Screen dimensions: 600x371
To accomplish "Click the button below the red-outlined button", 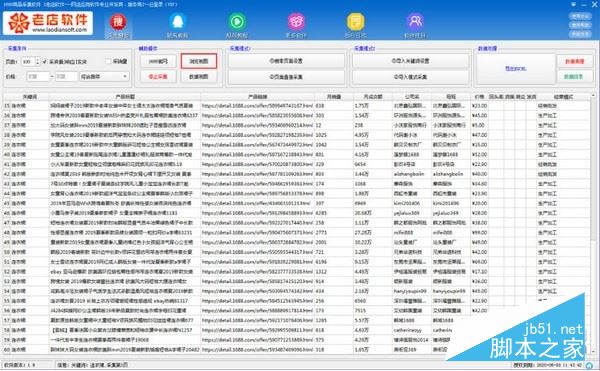I will point(199,77).
